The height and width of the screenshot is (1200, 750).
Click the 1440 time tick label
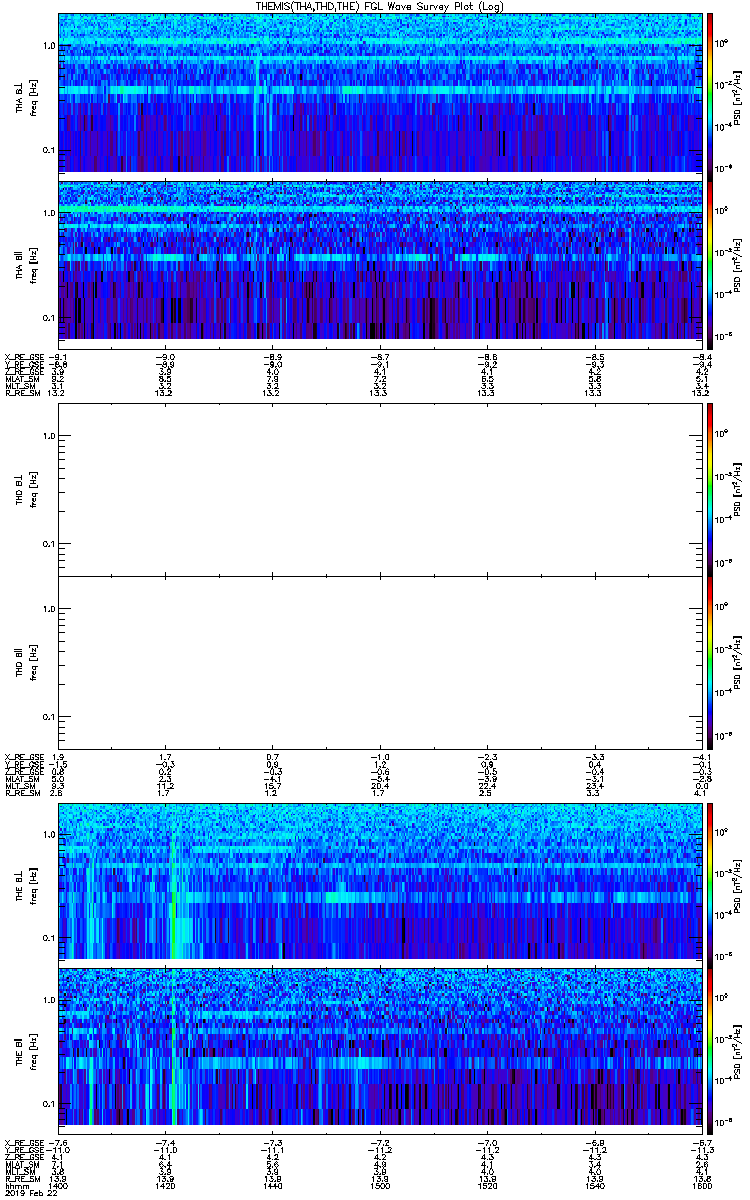pos(273,1186)
